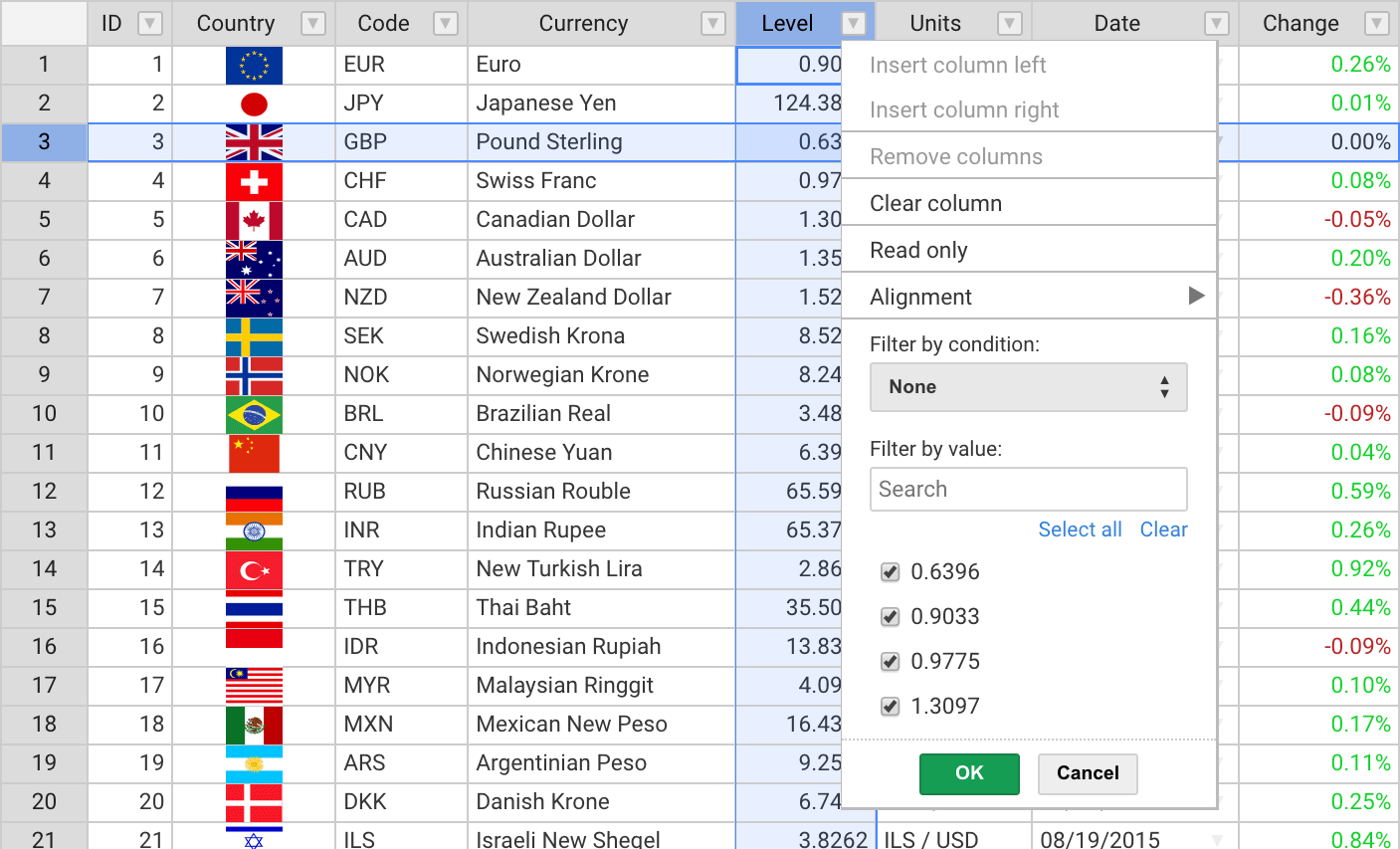Click the Japan flag icon
The width and height of the screenshot is (1400, 849).
click(x=254, y=104)
